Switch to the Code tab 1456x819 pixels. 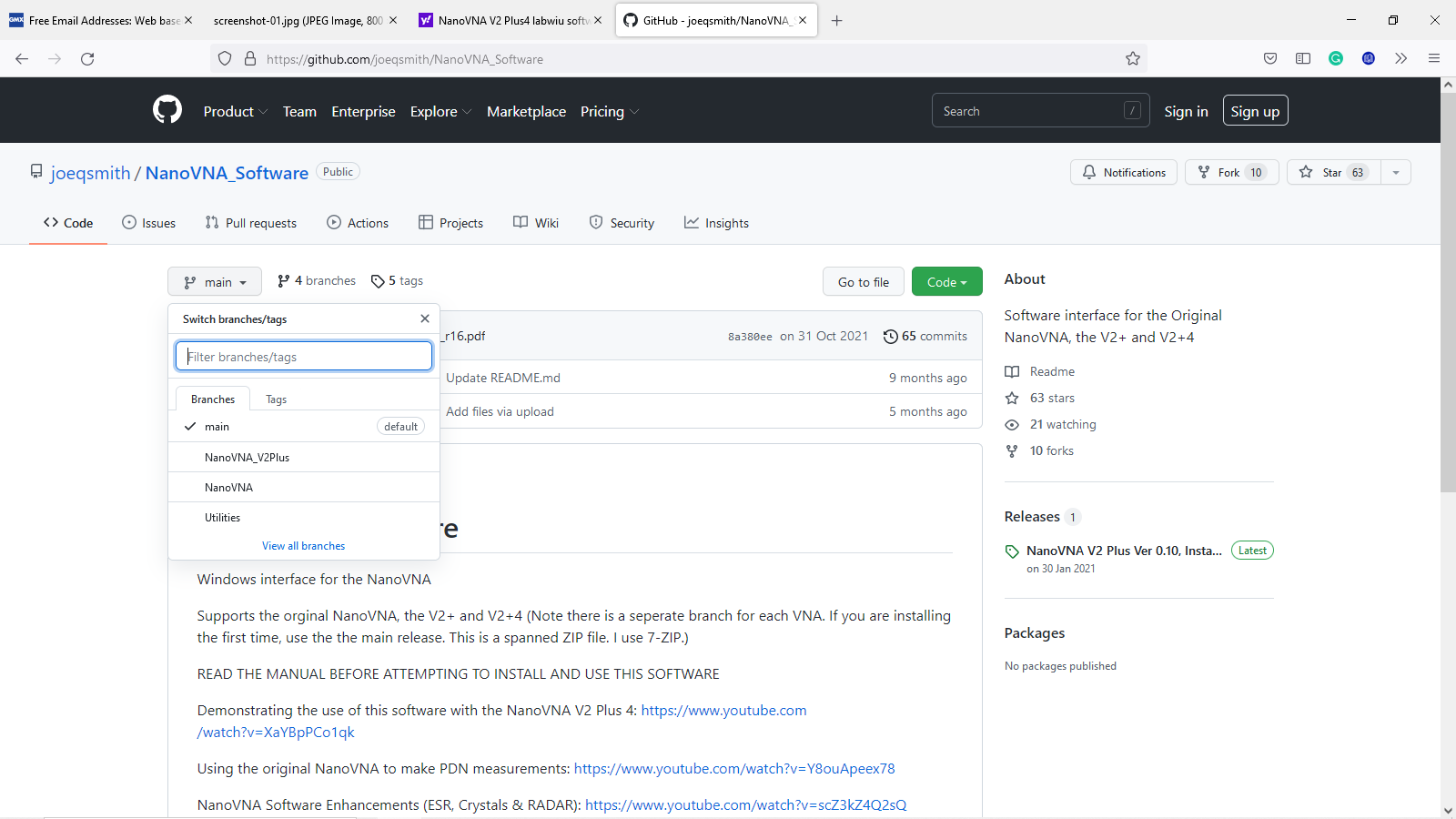[68, 223]
